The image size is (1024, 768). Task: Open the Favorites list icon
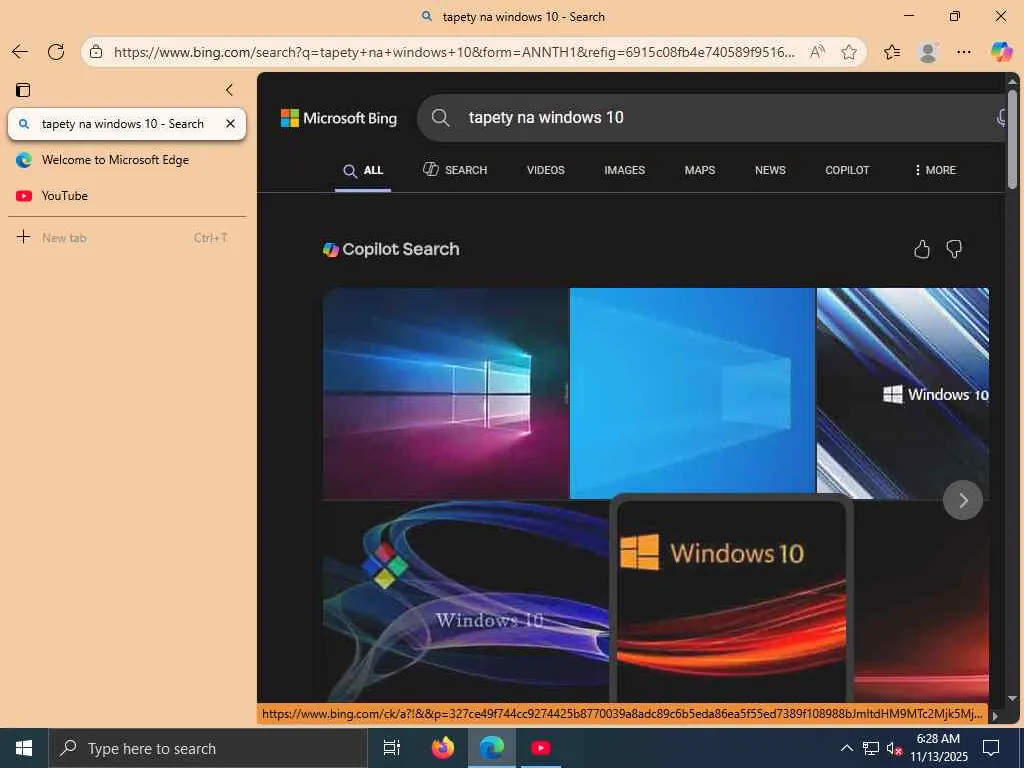pyautogui.click(x=891, y=52)
